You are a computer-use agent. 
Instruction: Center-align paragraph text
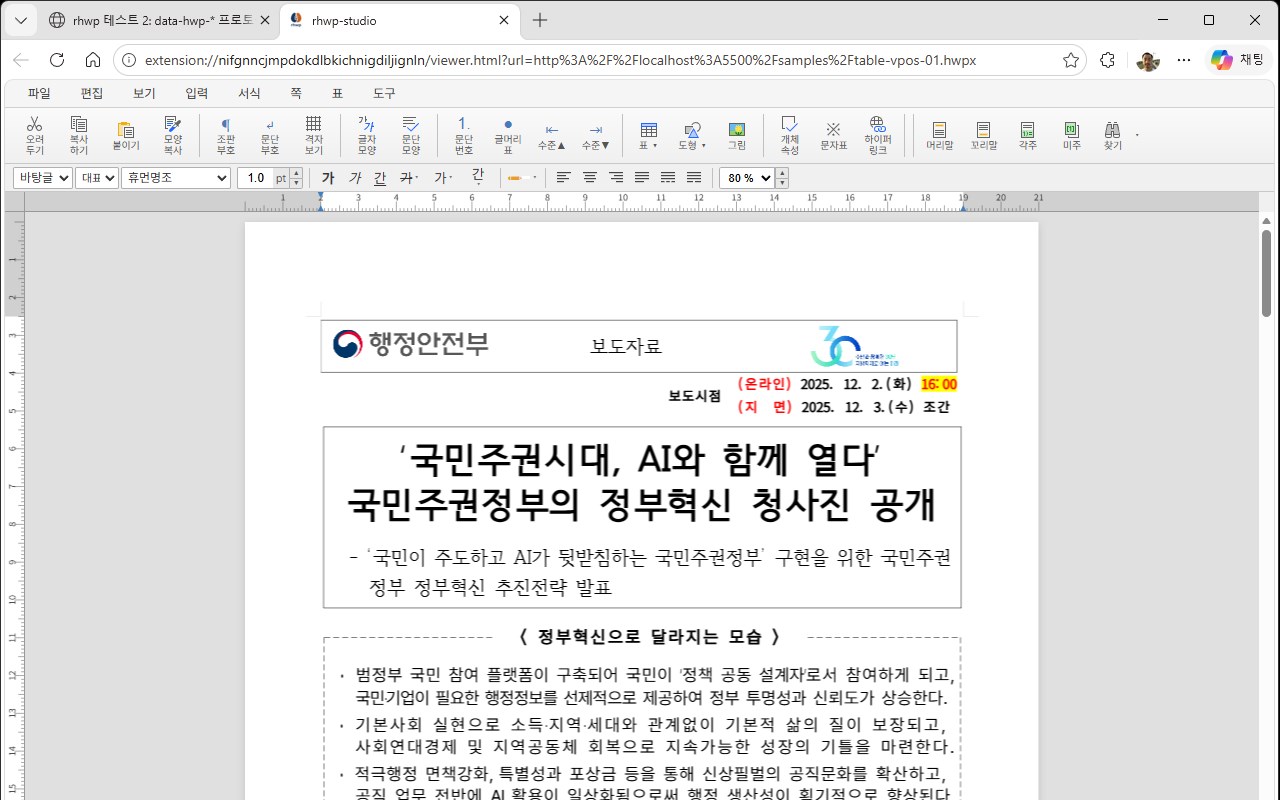click(x=590, y=178)
